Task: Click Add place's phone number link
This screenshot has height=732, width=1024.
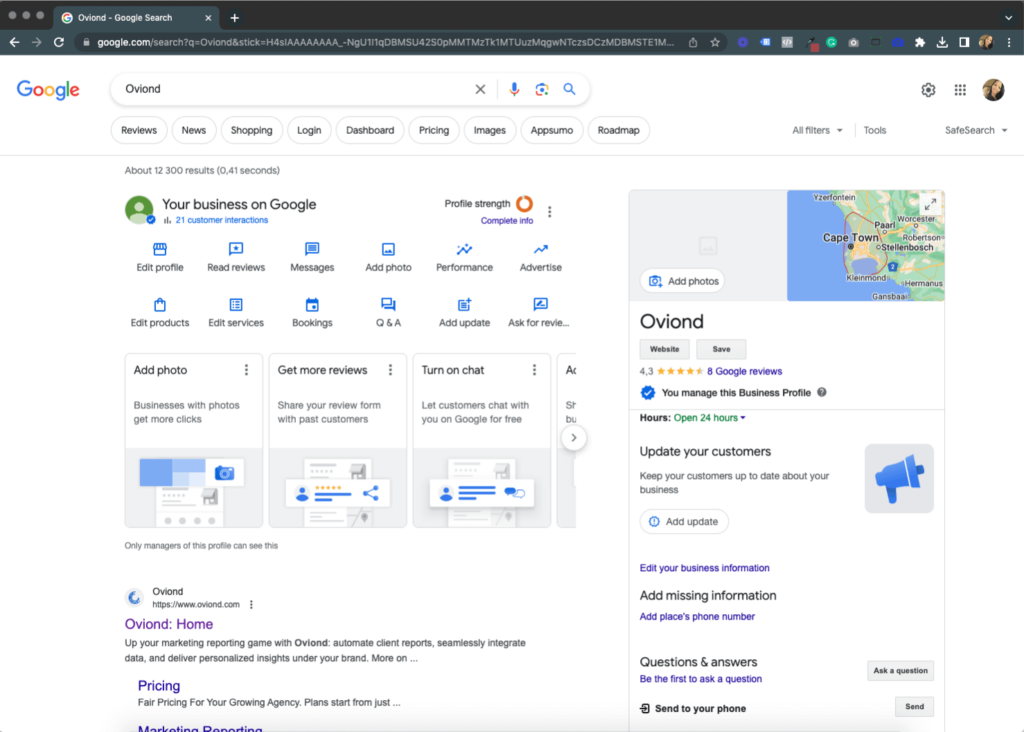Action: (697, 616)
